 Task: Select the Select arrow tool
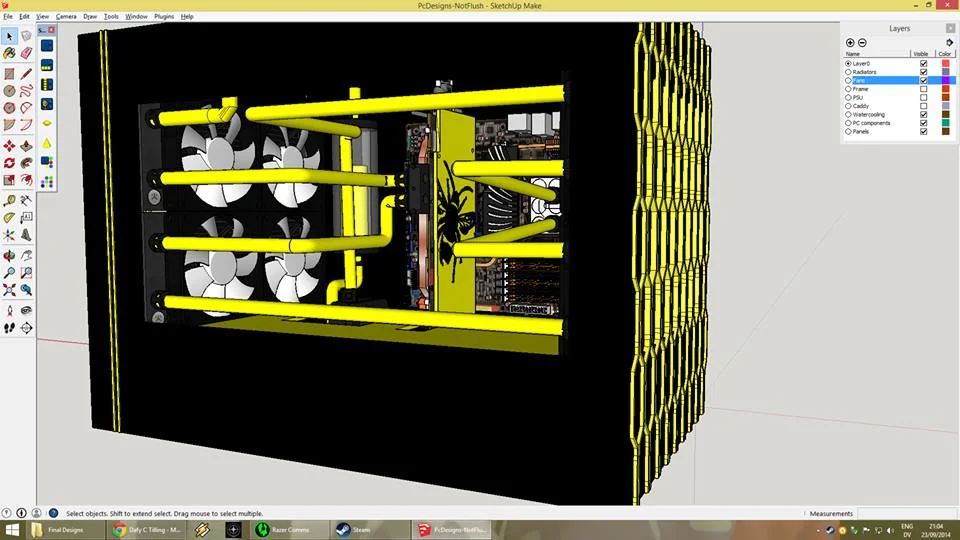tap(9, 37)
